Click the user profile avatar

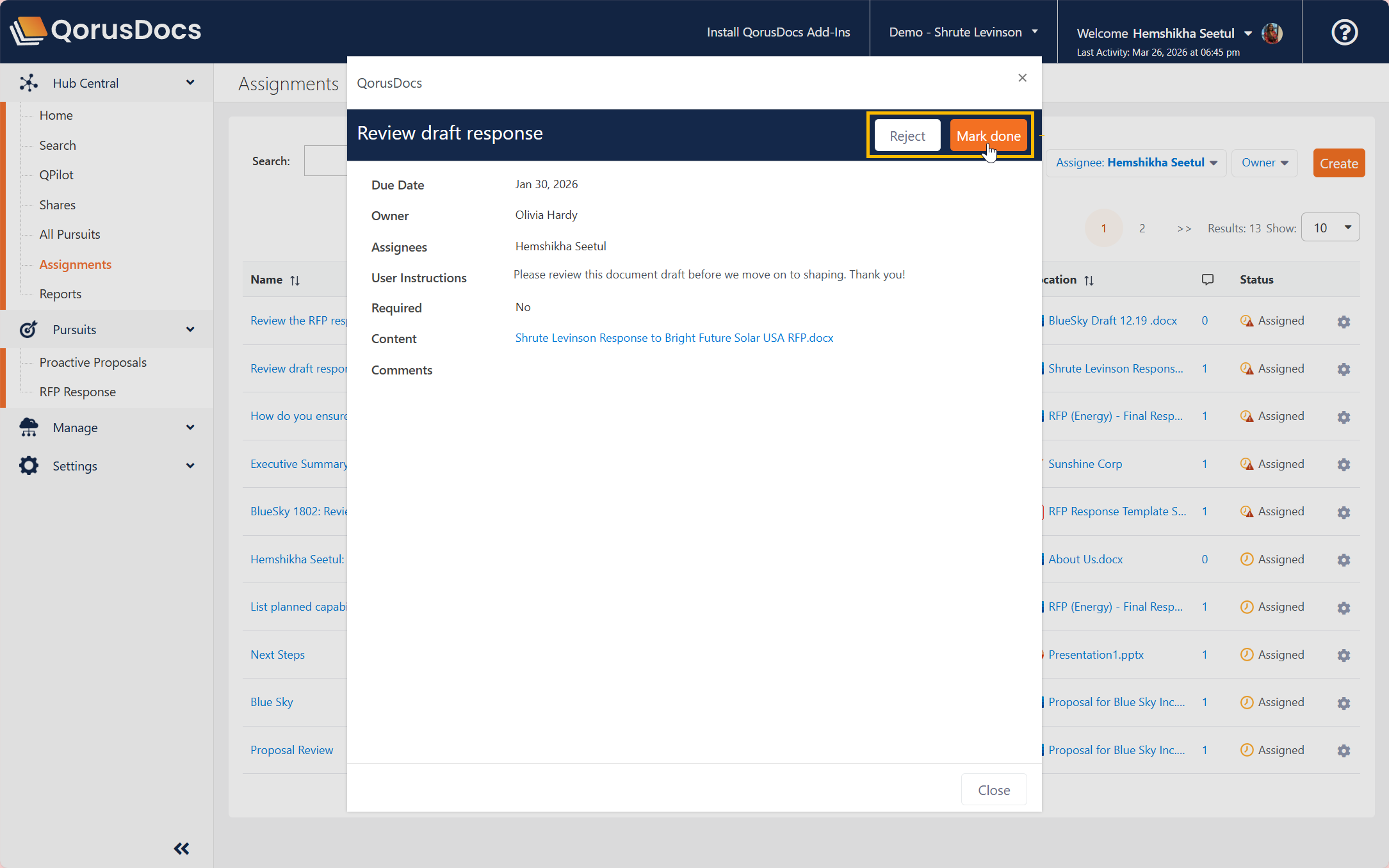(x=1272, y=33)
